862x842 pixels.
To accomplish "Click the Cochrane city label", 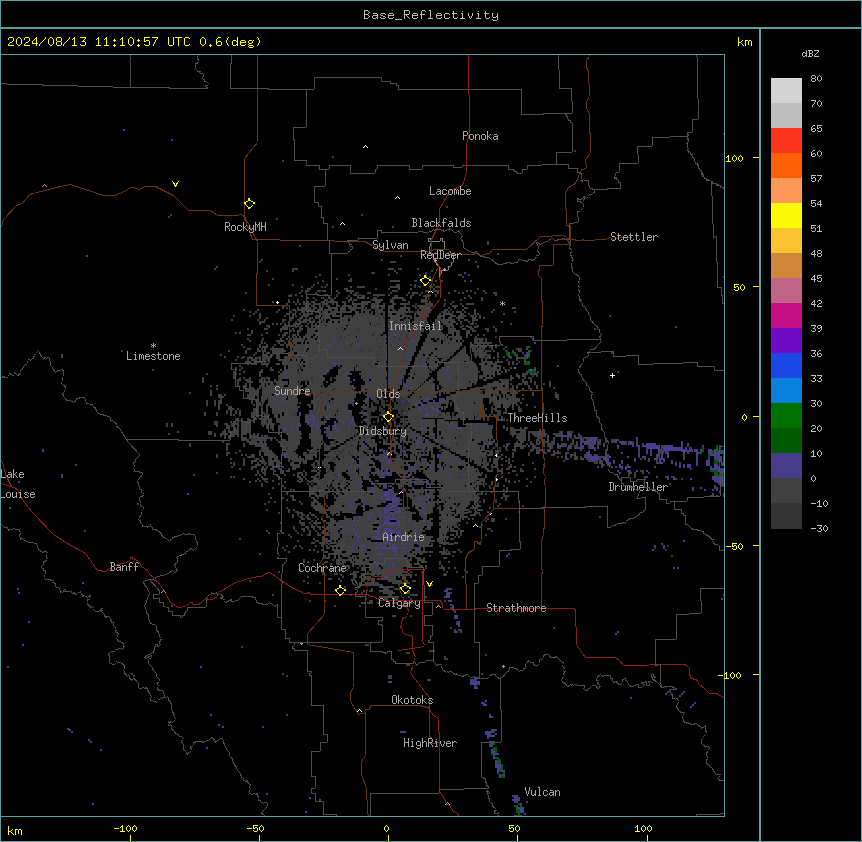I will point(322,568).
